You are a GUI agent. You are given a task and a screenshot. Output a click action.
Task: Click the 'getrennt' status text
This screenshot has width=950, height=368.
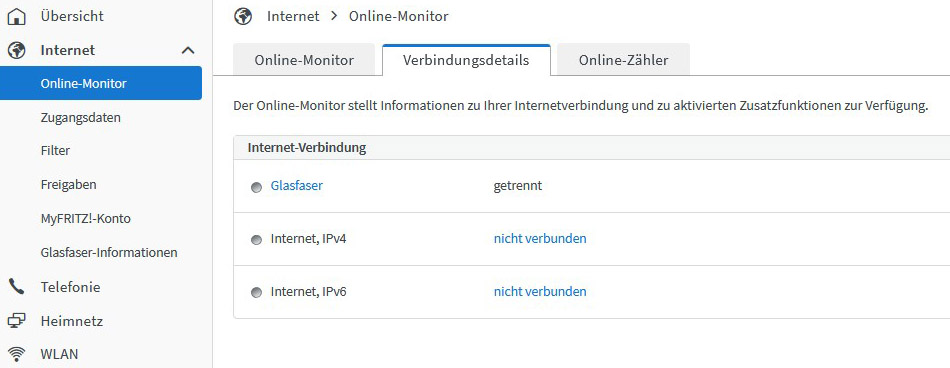tap(518, 186)
